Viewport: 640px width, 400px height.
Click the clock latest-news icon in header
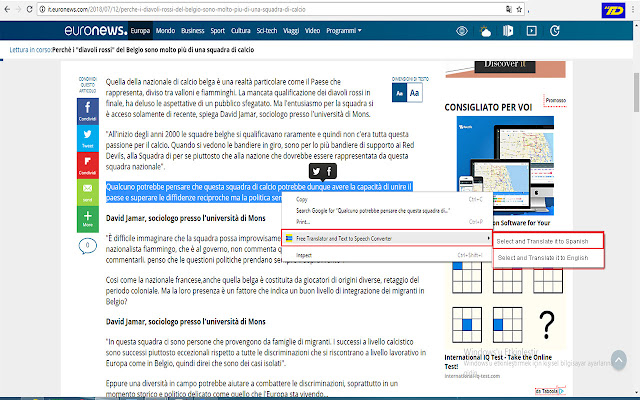[554, 31]
